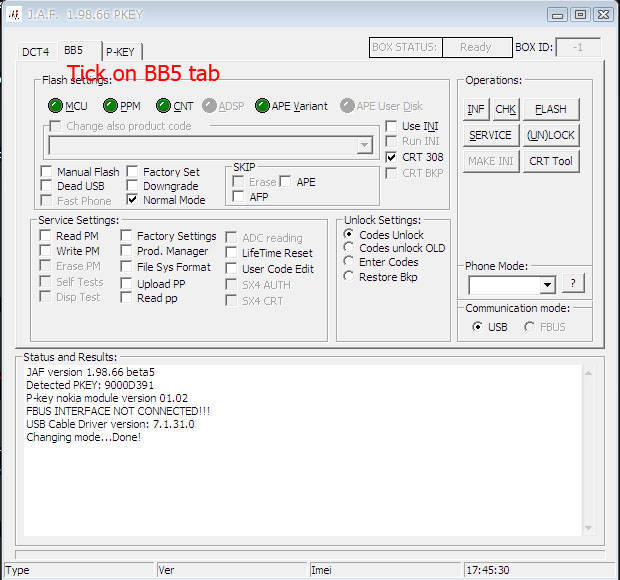Viewport: 620px width, 580px height.
Task: Enable the Dead USB checkbox
Action: tap(46, 185)
